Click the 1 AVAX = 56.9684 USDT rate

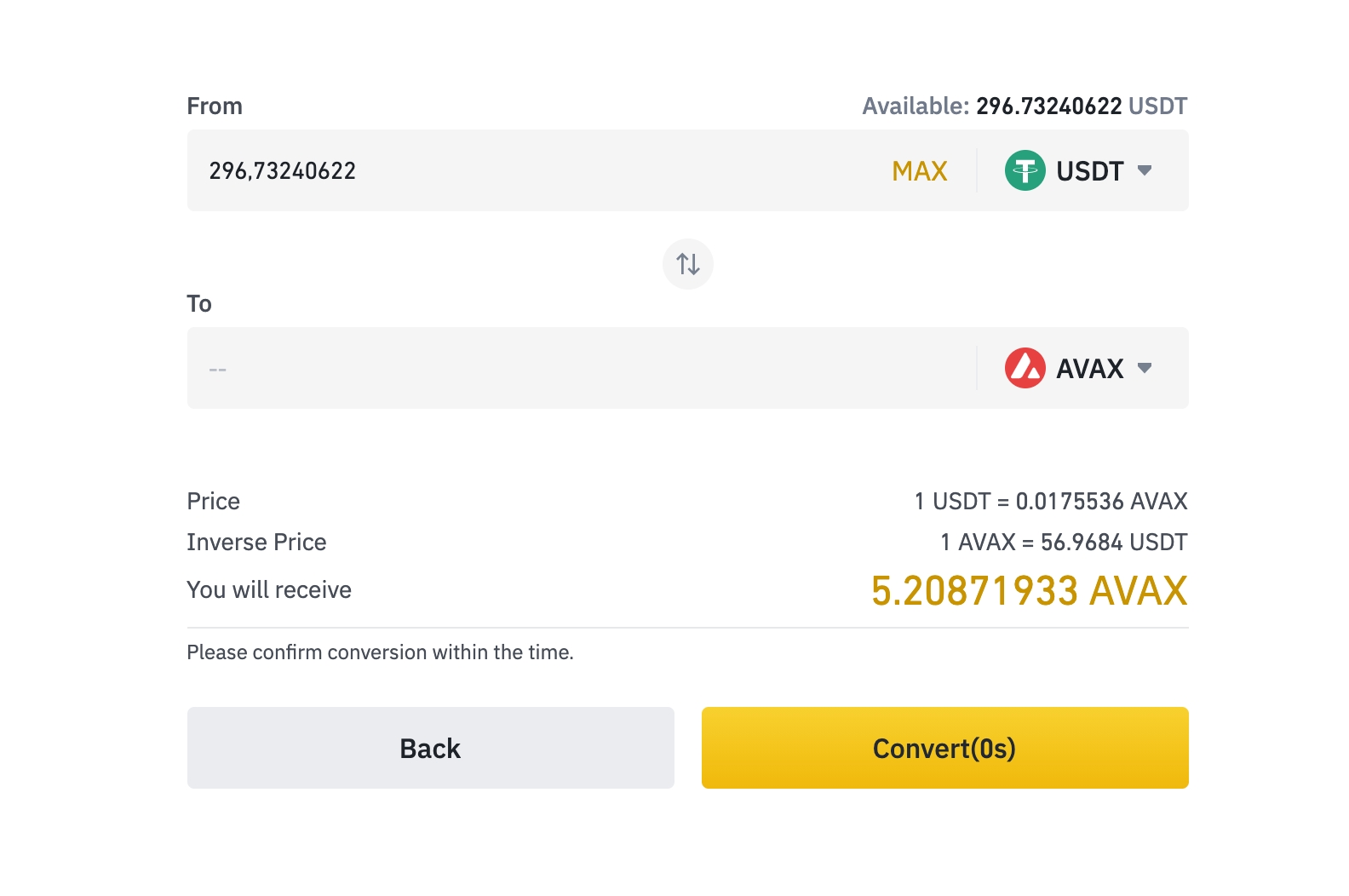(x=1063, y=542)
